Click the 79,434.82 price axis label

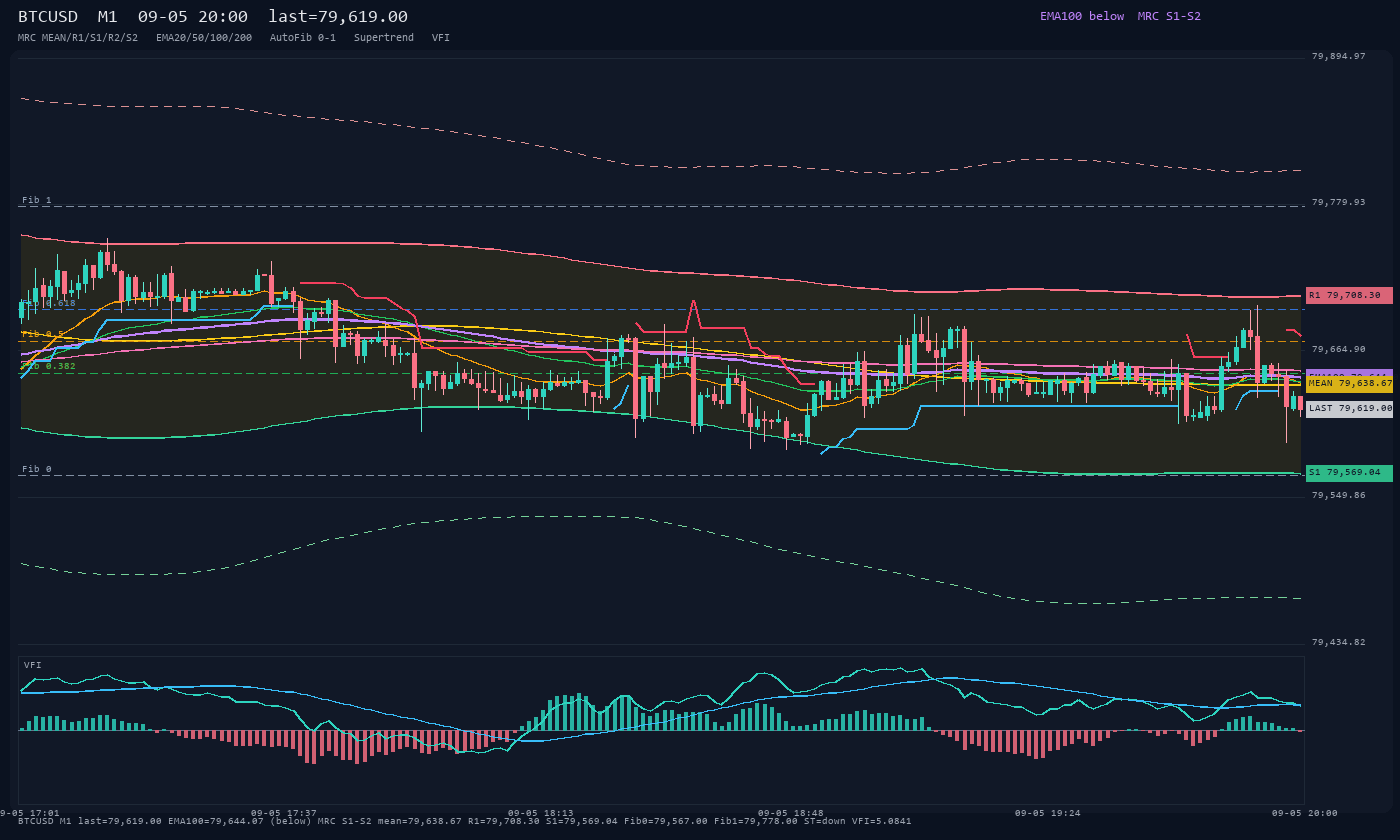(x=1338, y=642)
